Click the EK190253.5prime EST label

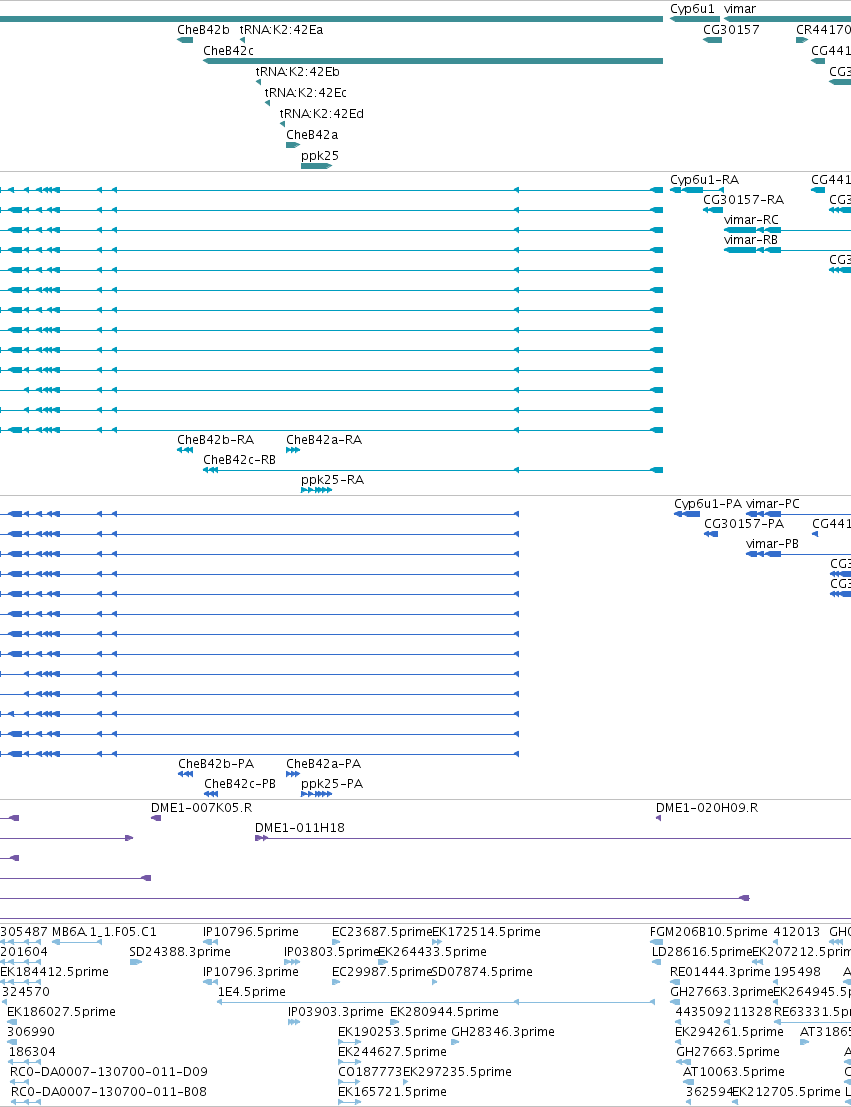click(x=392, y=1032)
